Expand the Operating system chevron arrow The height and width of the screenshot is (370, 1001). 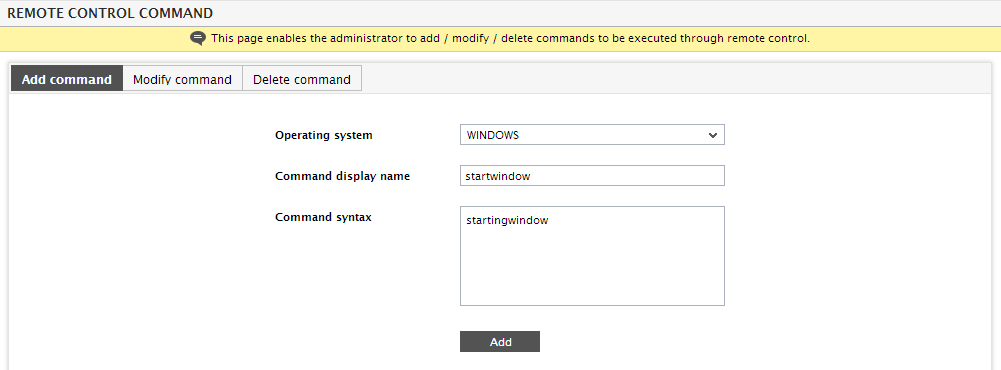coord(713,135)
